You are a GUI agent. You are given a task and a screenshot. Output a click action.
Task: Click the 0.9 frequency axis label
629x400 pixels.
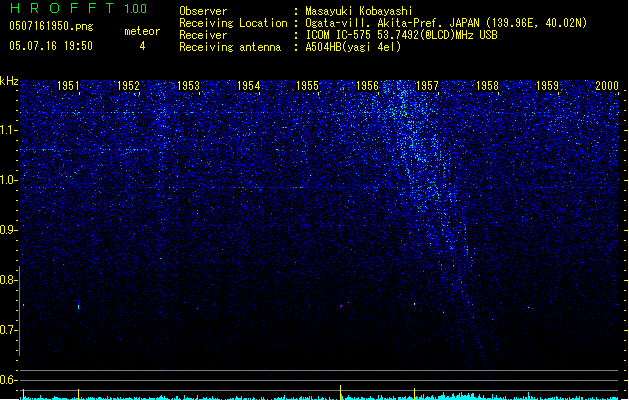(x=8, y=230)
